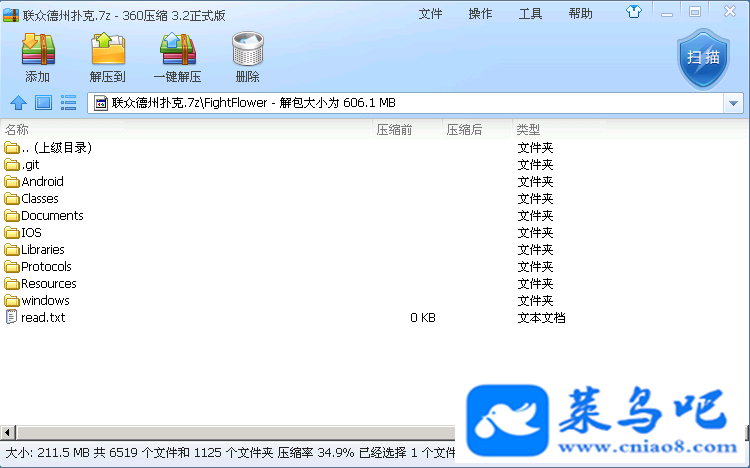Select the 'Libraries' folder name
The height and width of the screenshot is (468, 750).
tap(43, 250)
